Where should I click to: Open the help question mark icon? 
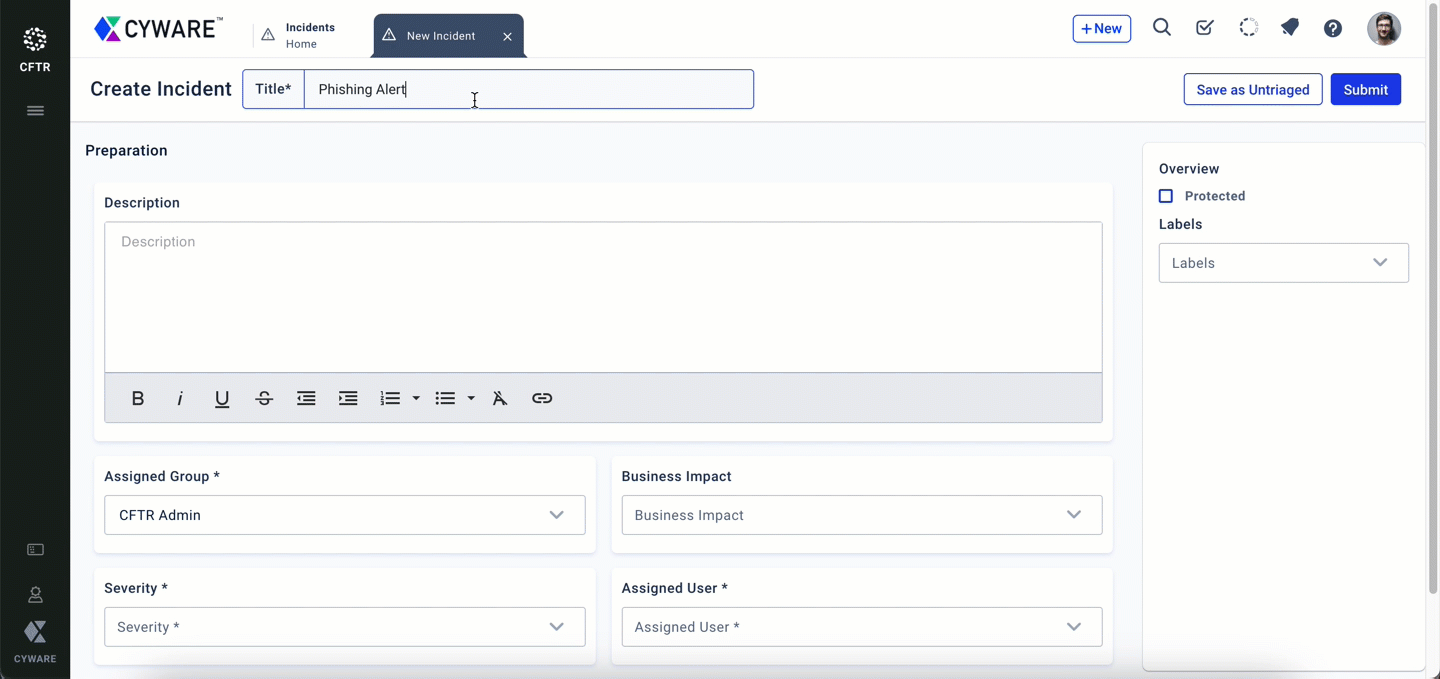point(1333,28)
